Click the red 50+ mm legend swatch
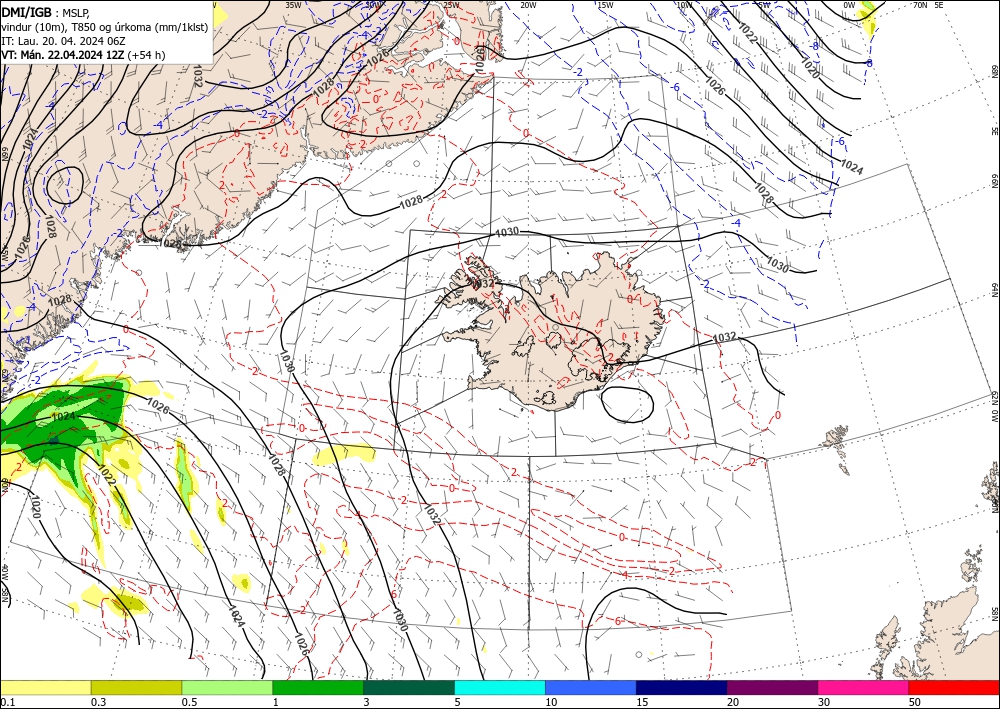Viewport: 1000px width, 709px height. (954, 687)
